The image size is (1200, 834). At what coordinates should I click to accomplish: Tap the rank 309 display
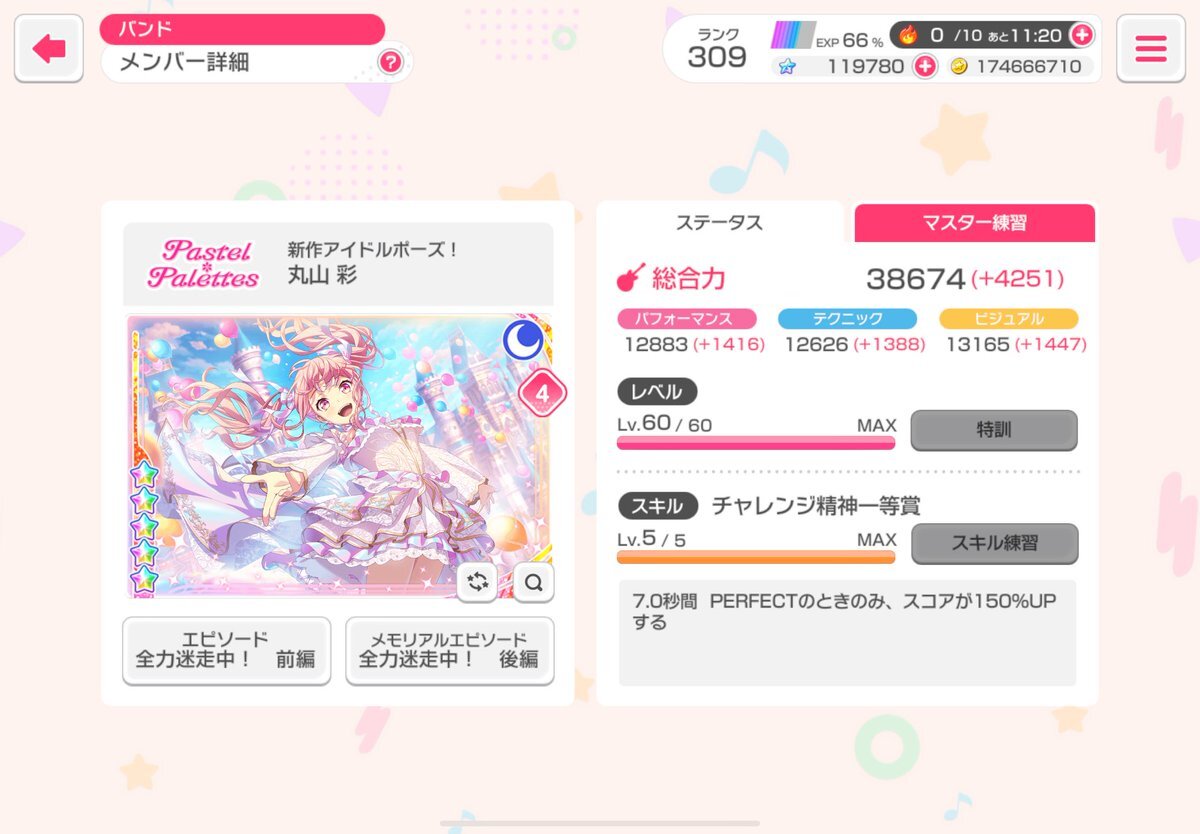tap(717, 48)
